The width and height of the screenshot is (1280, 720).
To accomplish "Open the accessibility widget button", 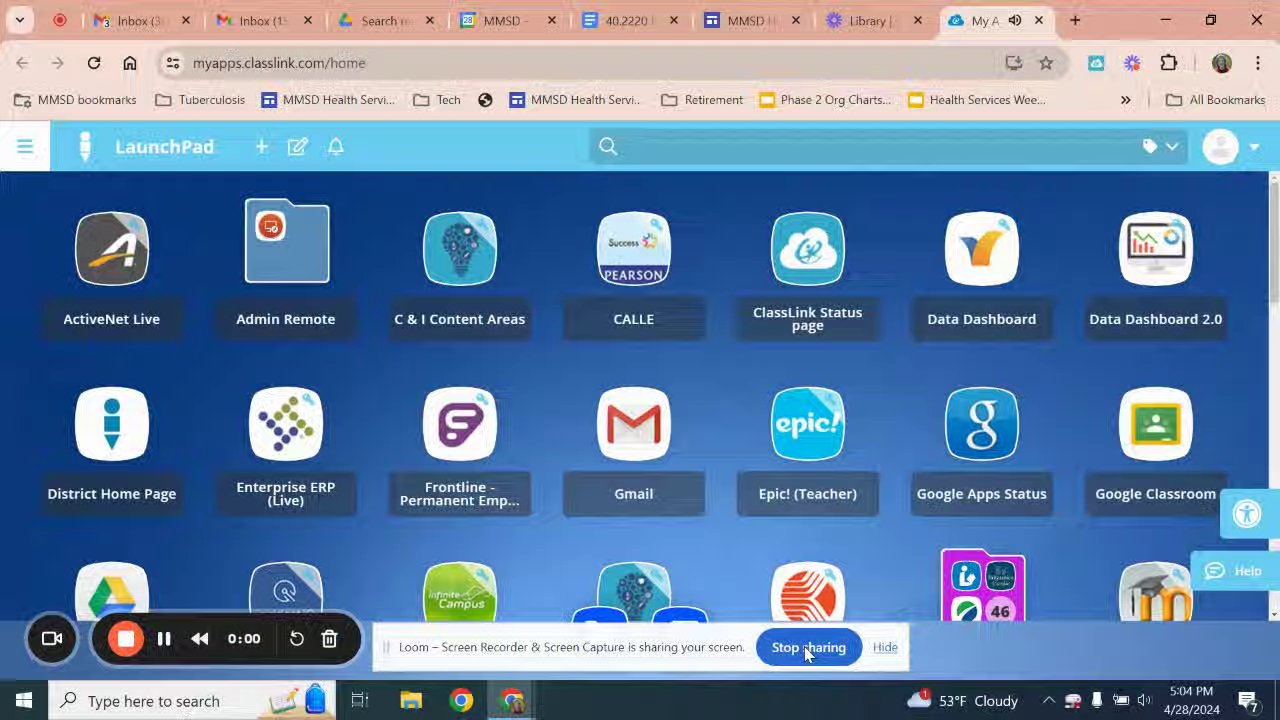I will click(1247, 515).
